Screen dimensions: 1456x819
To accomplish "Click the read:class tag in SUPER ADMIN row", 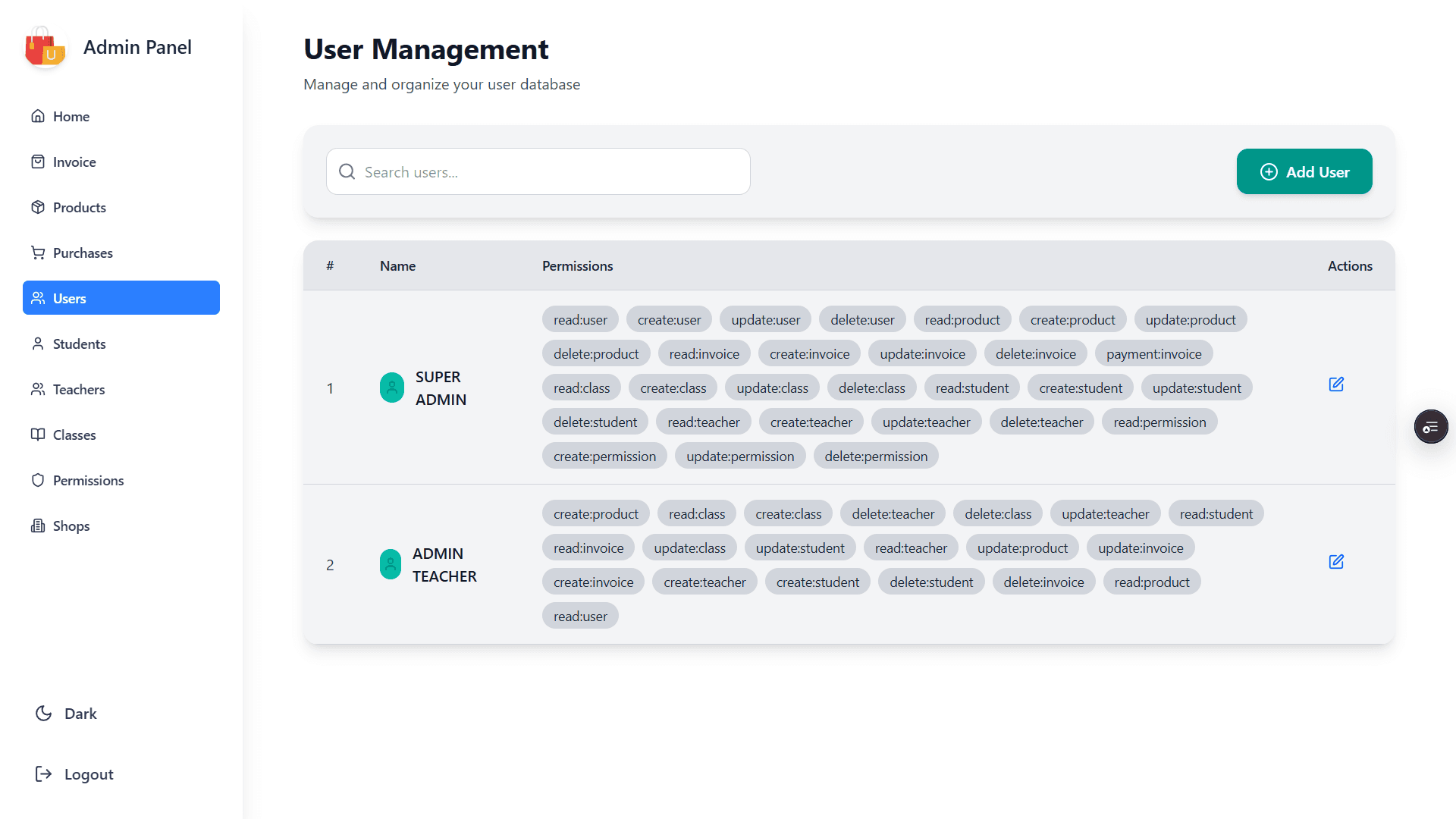I will (x=582, y=388).
